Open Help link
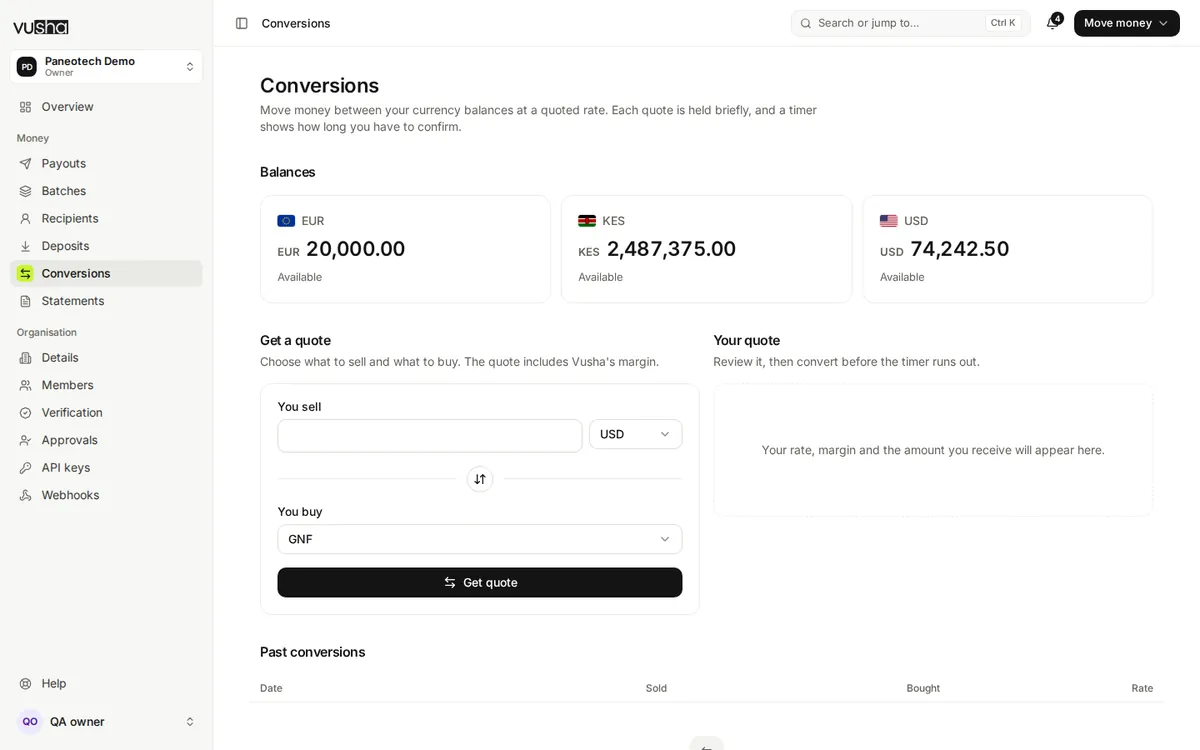 tap(106, 684)
